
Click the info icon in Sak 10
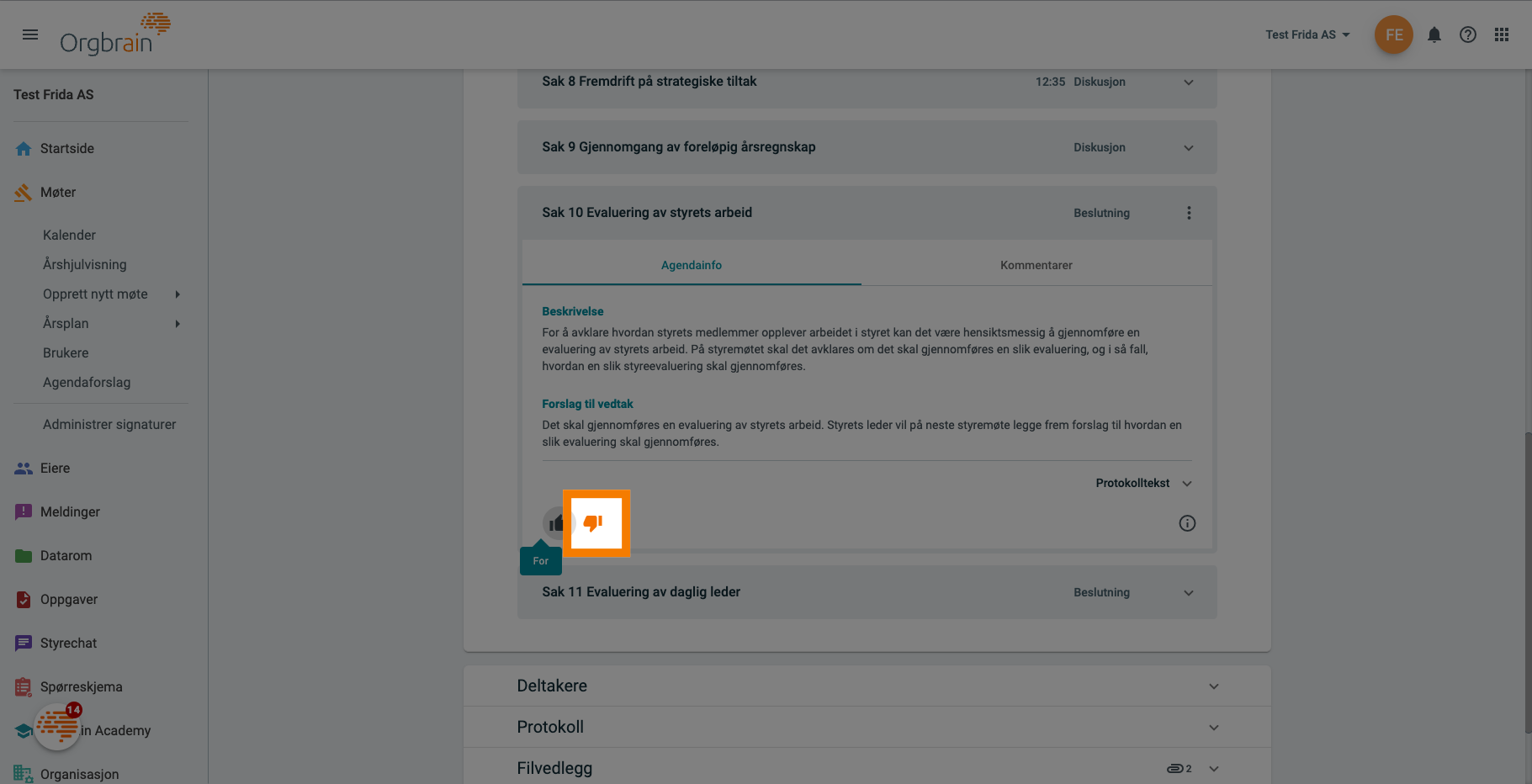point(1187,523)
